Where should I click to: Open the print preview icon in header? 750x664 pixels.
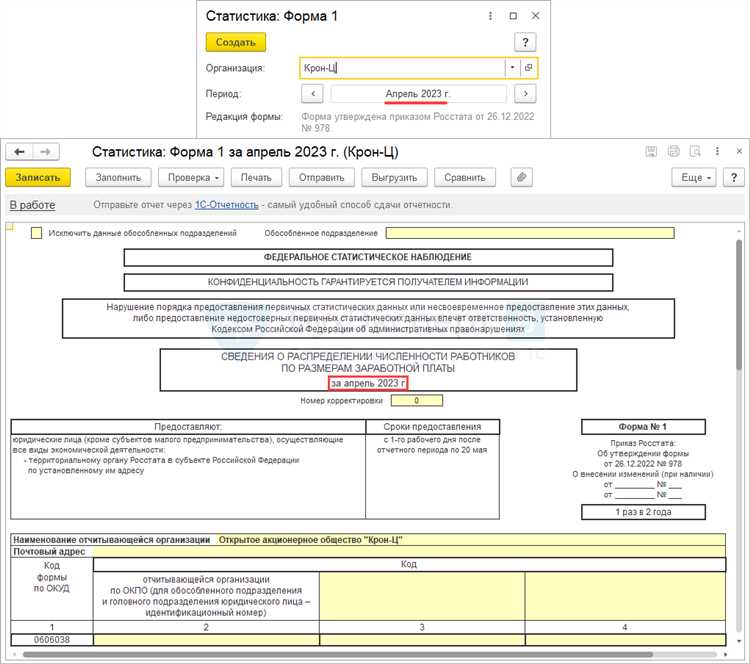pyautogui.click(x=695, y=152)
